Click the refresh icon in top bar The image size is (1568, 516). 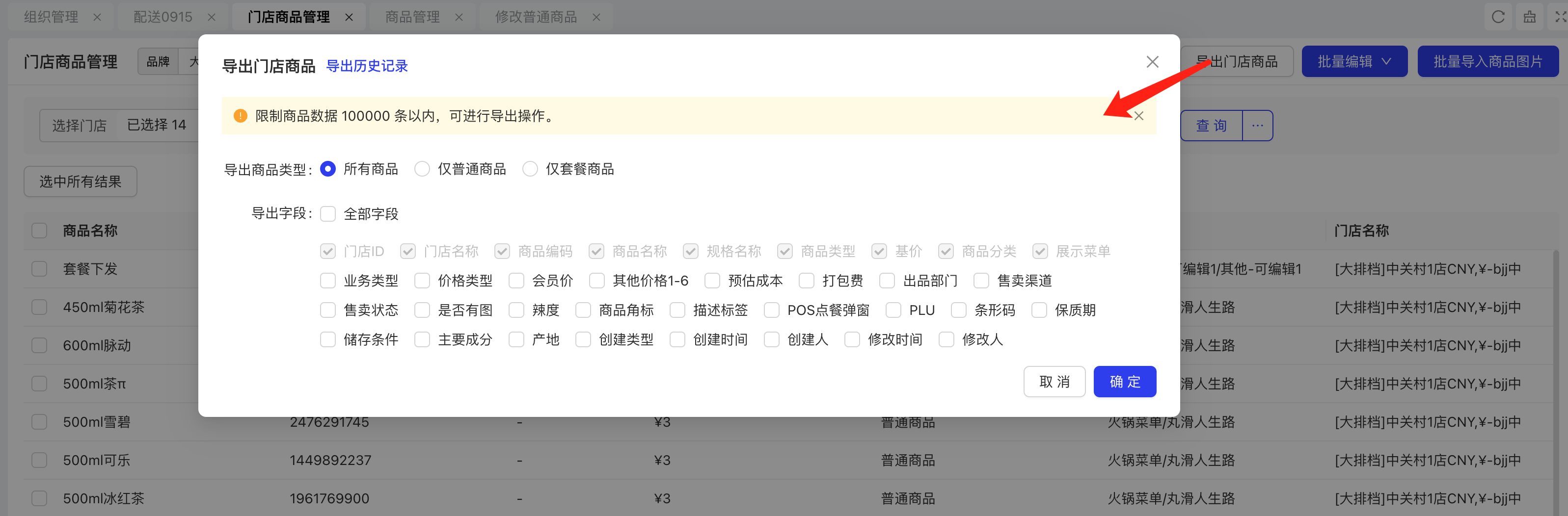(x=1498, y=17)
